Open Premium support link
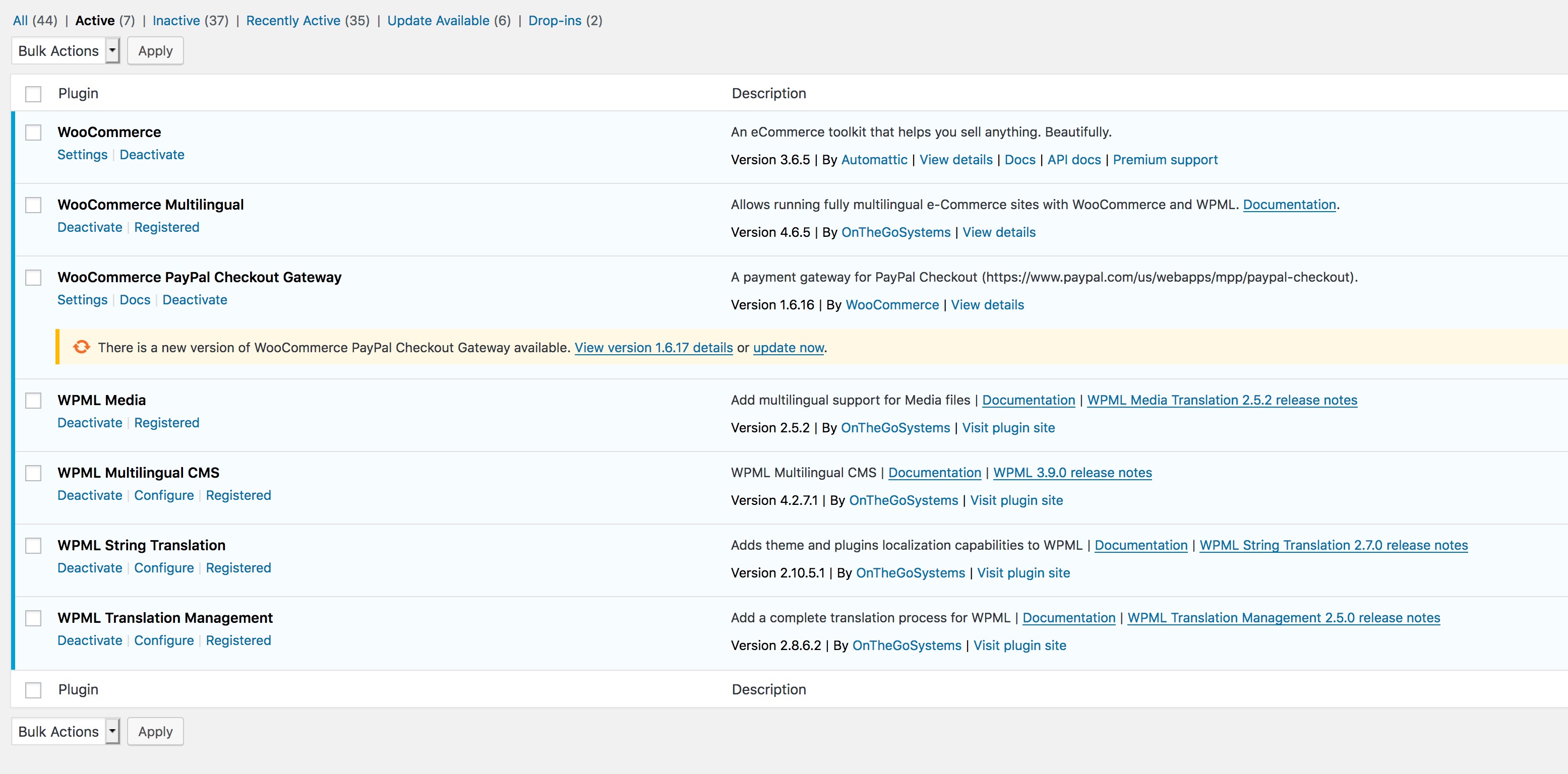Screen dimensions: 1568x774 tap(1165, 159)
